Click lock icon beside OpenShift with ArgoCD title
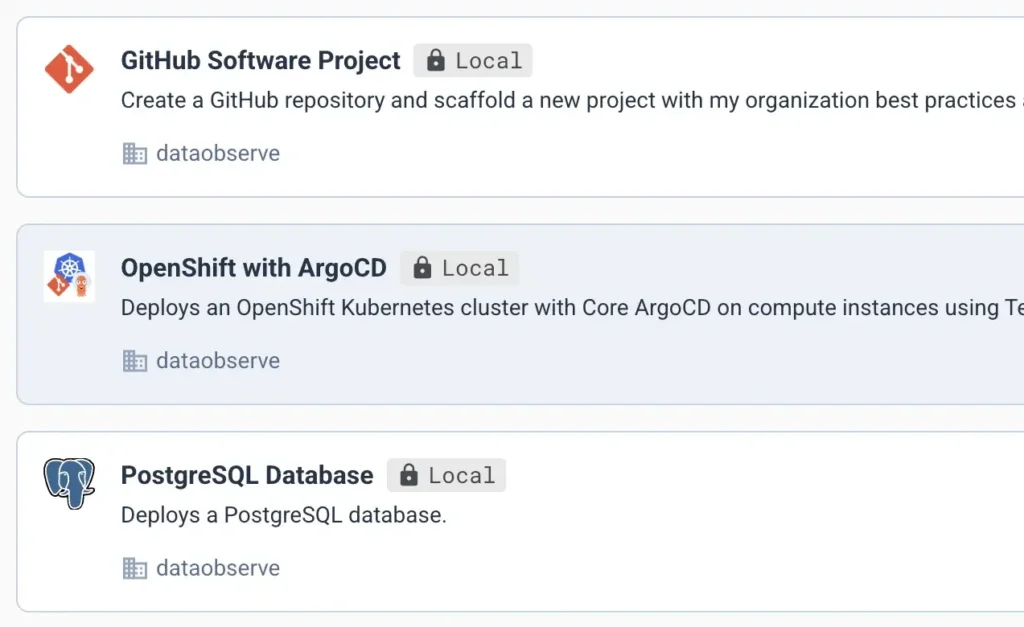 point(422,268)
